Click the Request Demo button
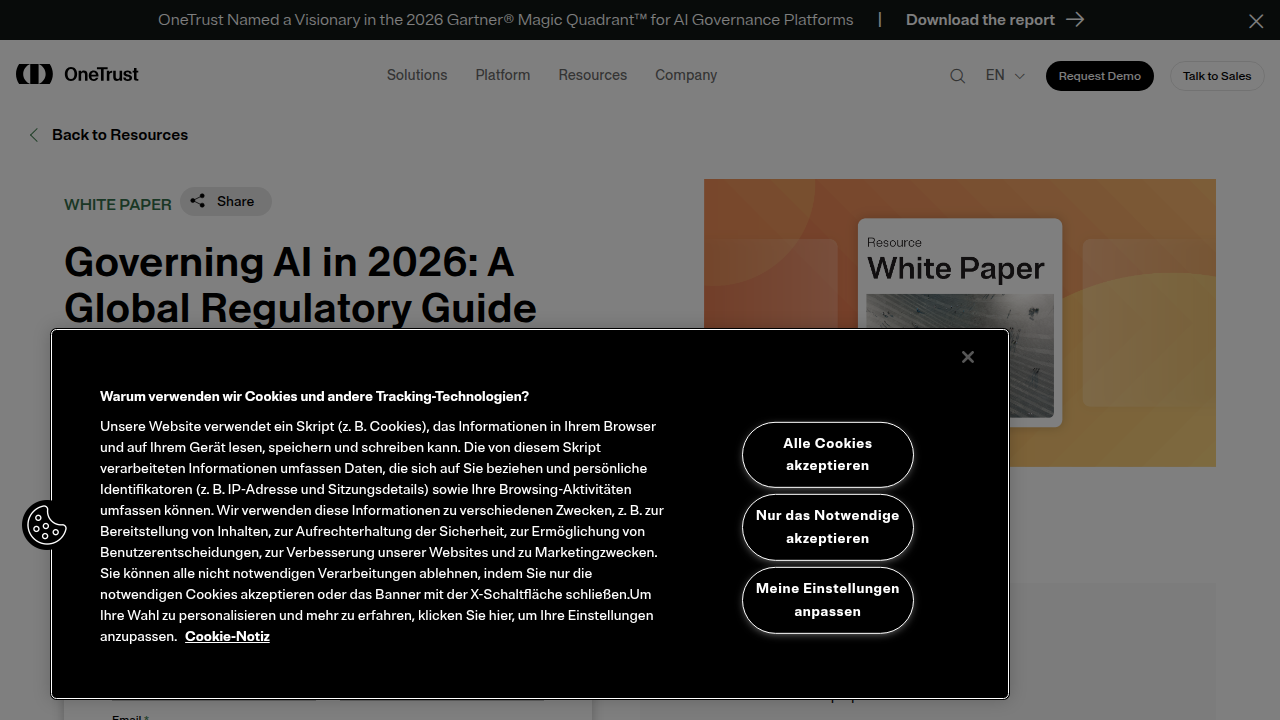This screenshot has width=1280, height=720. point(1100,76)
